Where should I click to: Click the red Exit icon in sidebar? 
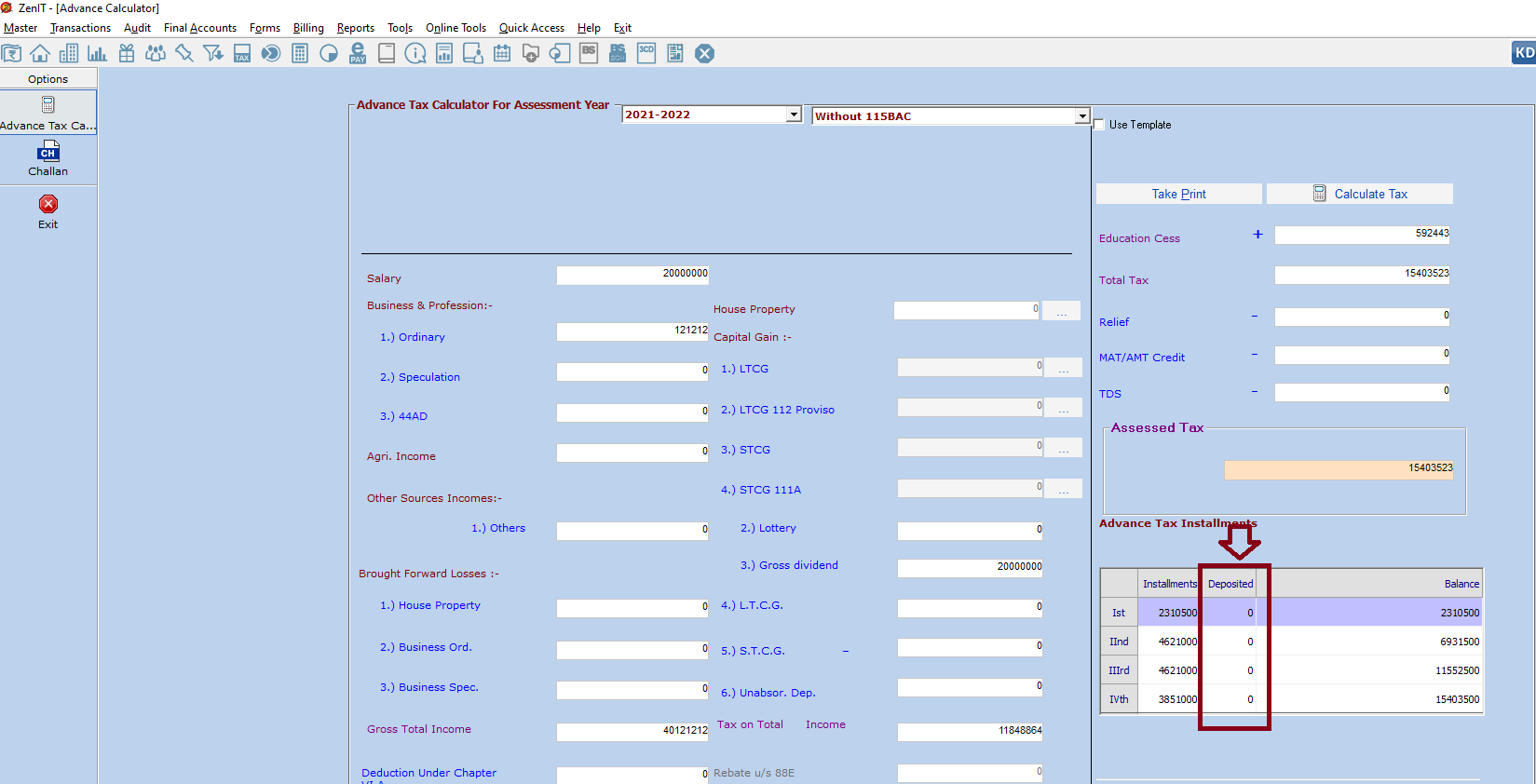coord(48,204)
